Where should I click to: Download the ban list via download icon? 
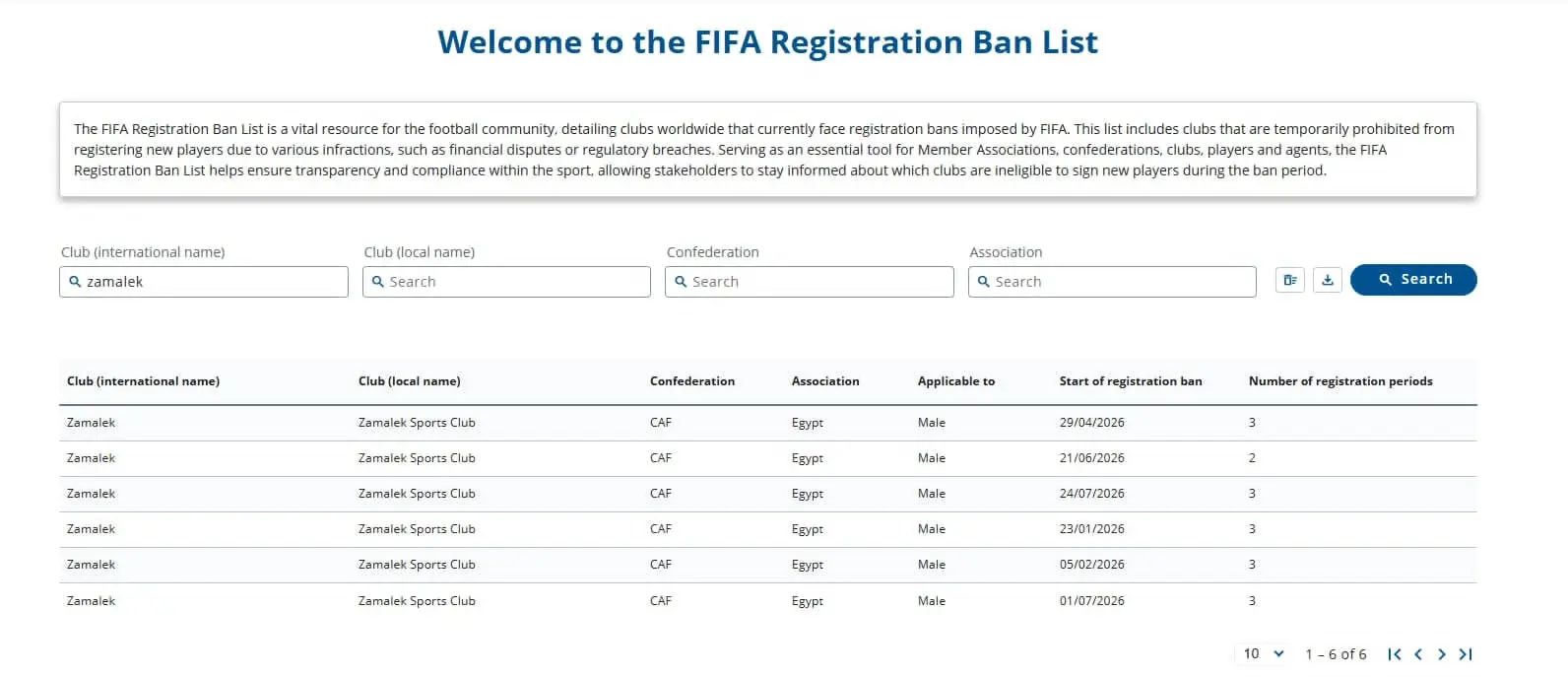click(1328, 280)
